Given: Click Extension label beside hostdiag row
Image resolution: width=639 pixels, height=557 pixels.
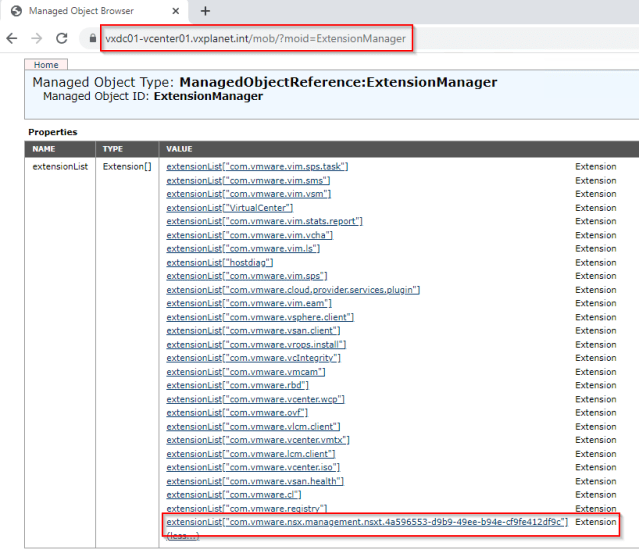Looking at the screenshot, I should click(x=595, y=262).
